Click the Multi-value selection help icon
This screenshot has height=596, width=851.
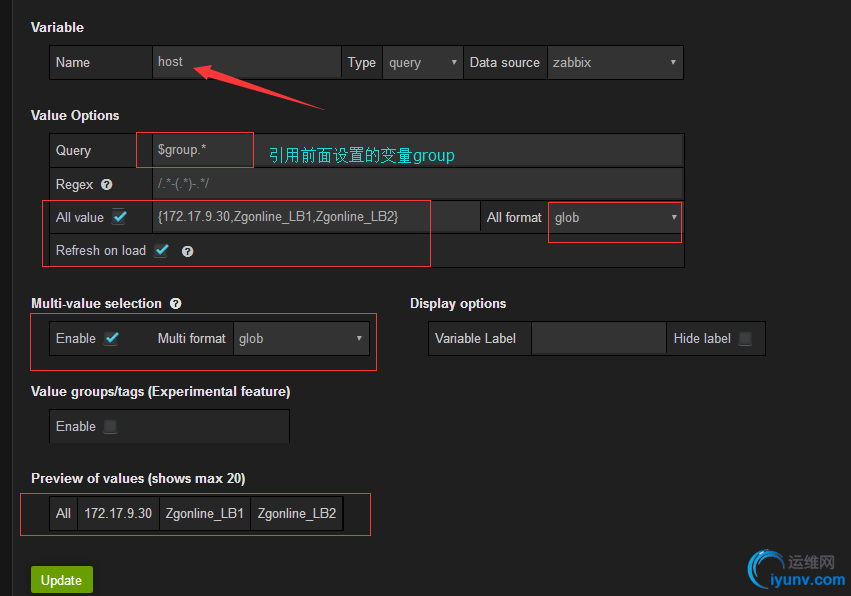pyautogui.click(x=176, y=304)
